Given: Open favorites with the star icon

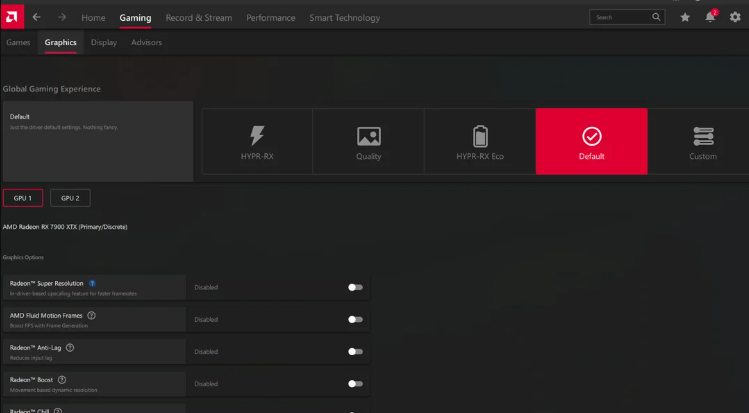Looking at the screenshot, I should click(x=685, y=17).
